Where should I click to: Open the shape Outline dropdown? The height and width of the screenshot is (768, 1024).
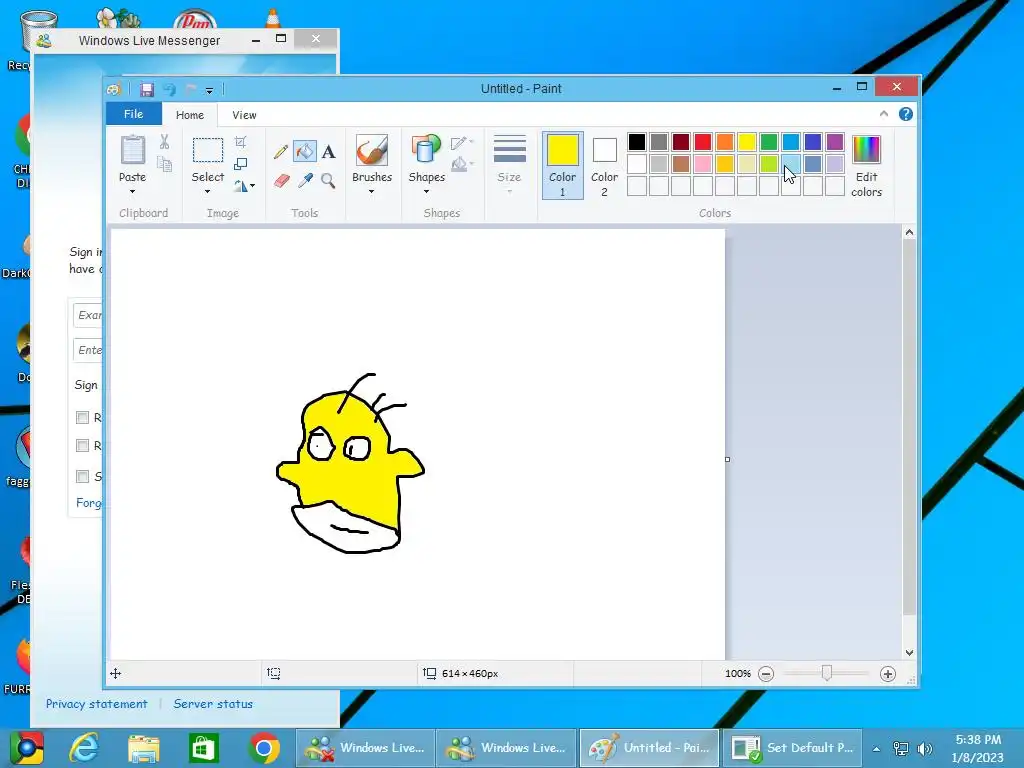coord(462,142)
